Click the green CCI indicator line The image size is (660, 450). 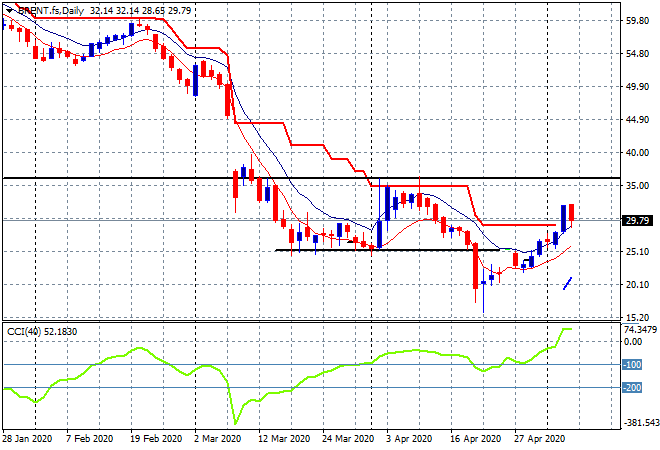(287, 376)
